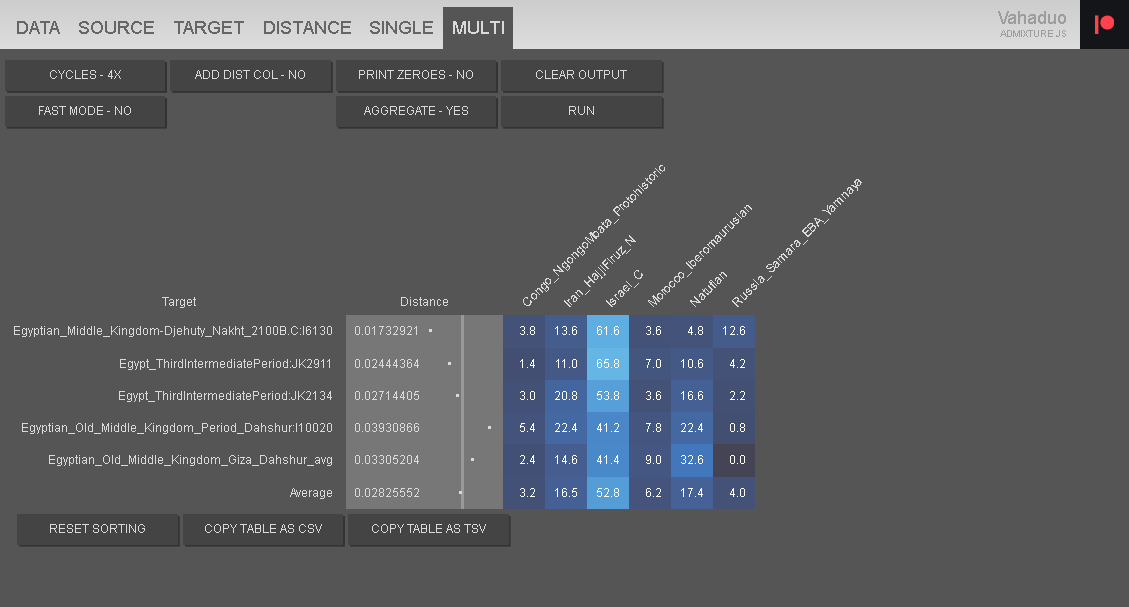
Task: Click distance value 0.03305204
Action: [x=387, y=460]
